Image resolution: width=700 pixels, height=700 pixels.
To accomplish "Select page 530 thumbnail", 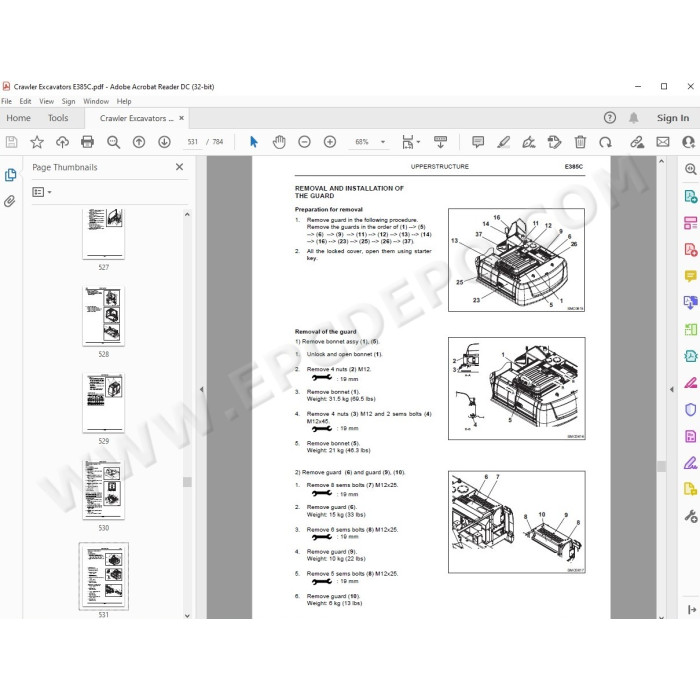I will 104,490.
